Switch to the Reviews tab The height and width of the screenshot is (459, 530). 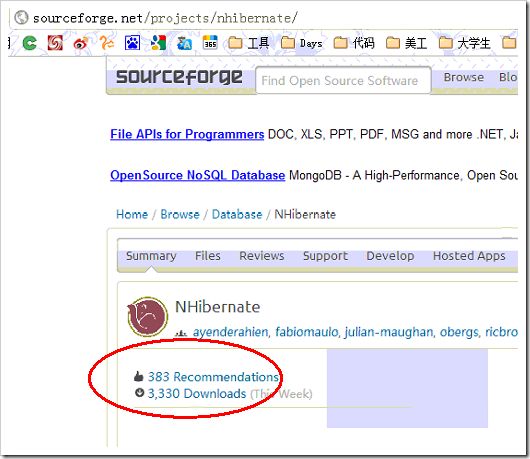click(x=262, y=256)
